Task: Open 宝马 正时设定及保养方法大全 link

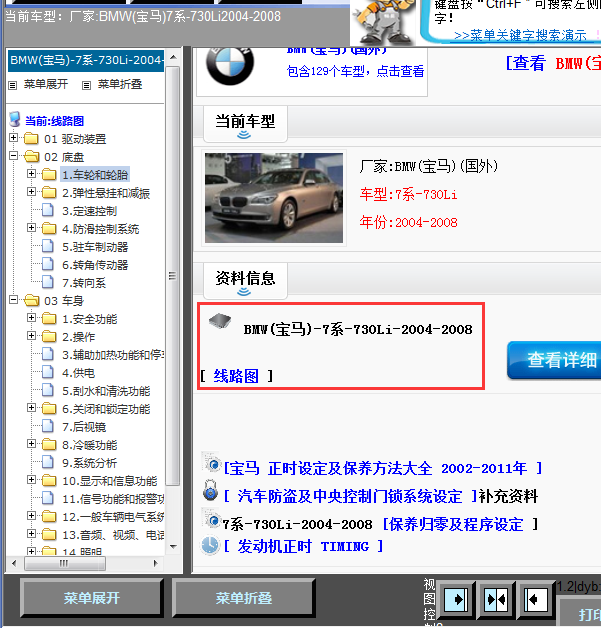Action: 383,468
